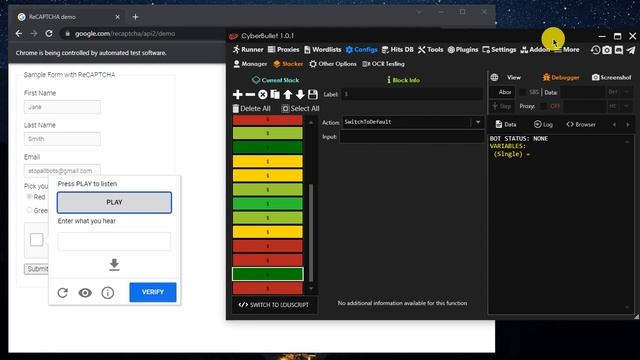Viewport: 640px width, 360px height.
Task: Click Select All blocks
Action: 300,109
